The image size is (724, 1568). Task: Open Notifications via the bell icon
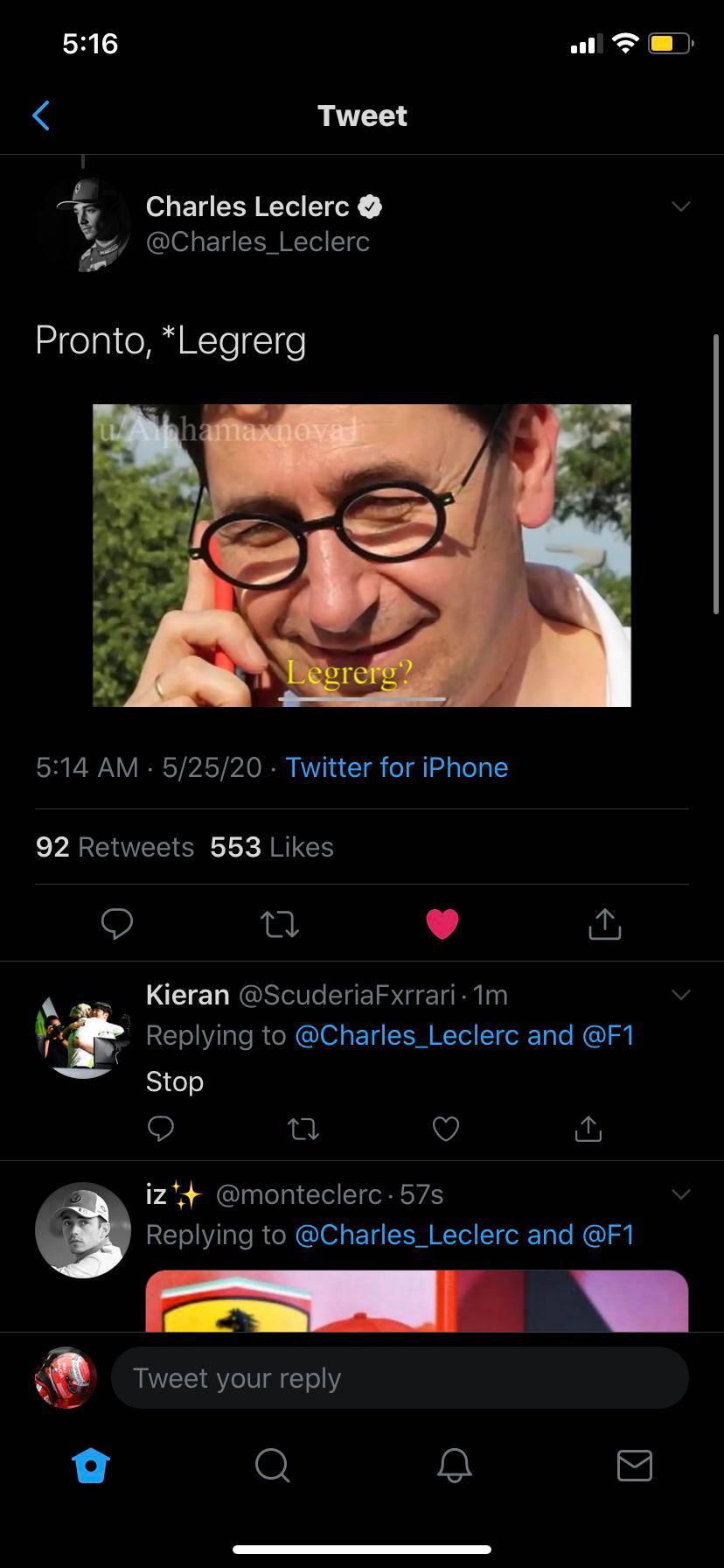point(453,1466)
